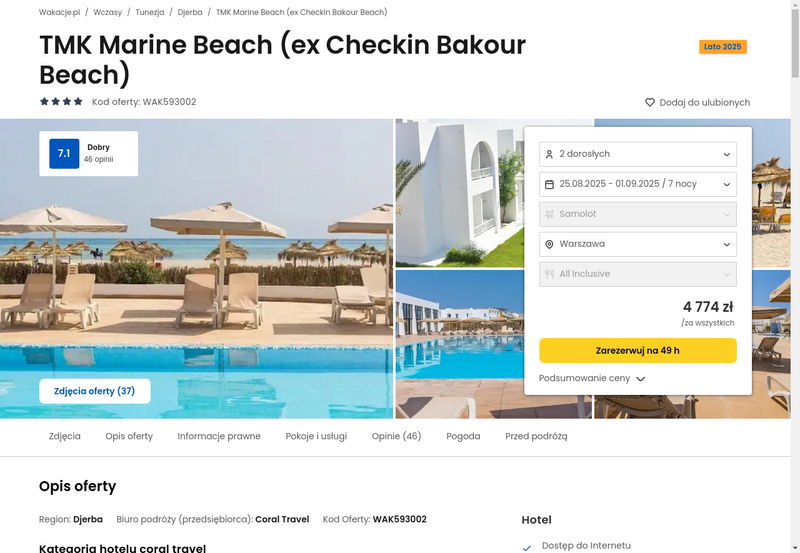Click the page vertical scrollbar

click(795, 276)
